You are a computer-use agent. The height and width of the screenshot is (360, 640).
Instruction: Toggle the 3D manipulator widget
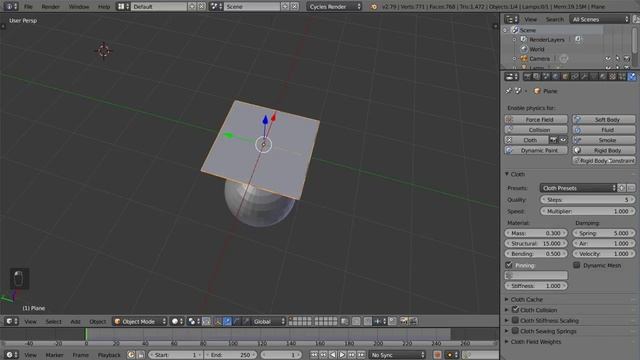pyautogui.click(x=218, y=322)
